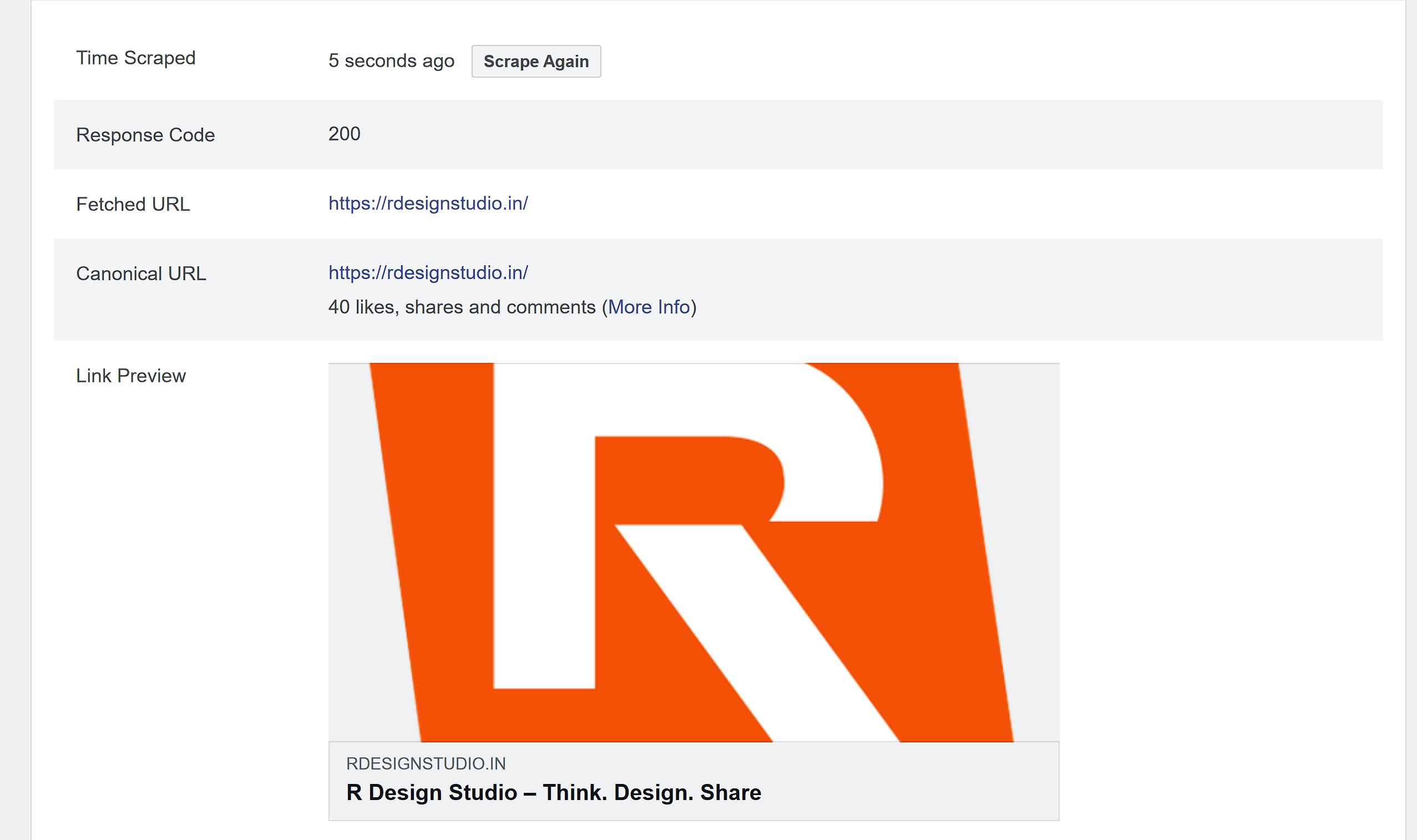Open the Fetched URL rdesignstudio.in link

[428, 203]
